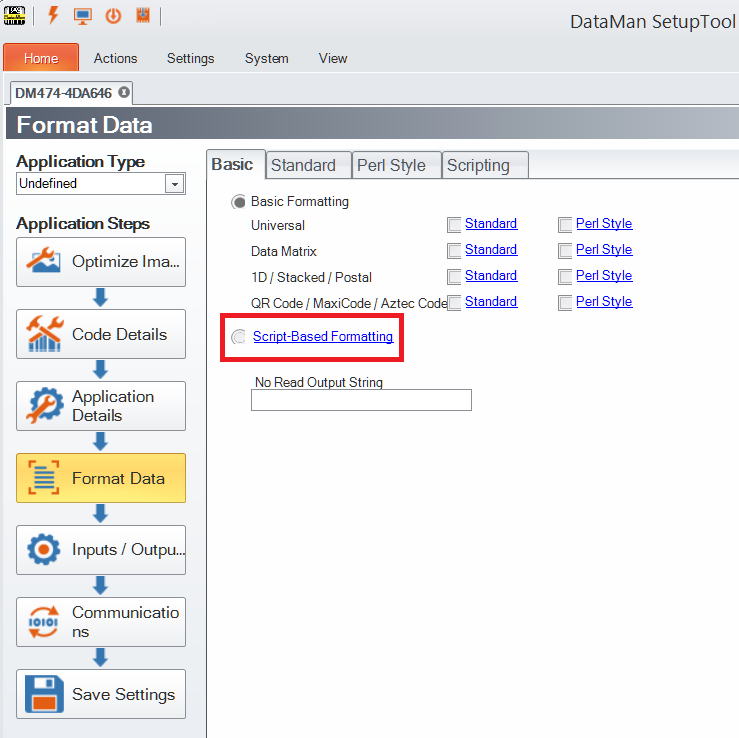Click the No Read Output String field
739x738 pixels.
tap(361, 400)
